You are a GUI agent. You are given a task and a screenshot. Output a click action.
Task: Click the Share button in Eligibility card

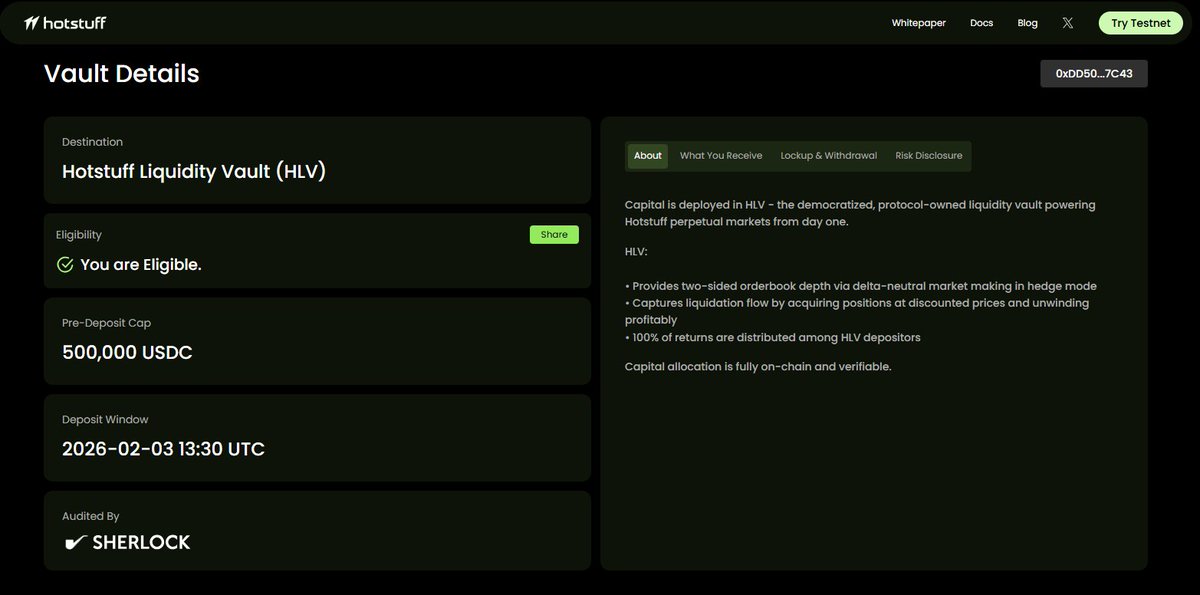click(554, 235)
